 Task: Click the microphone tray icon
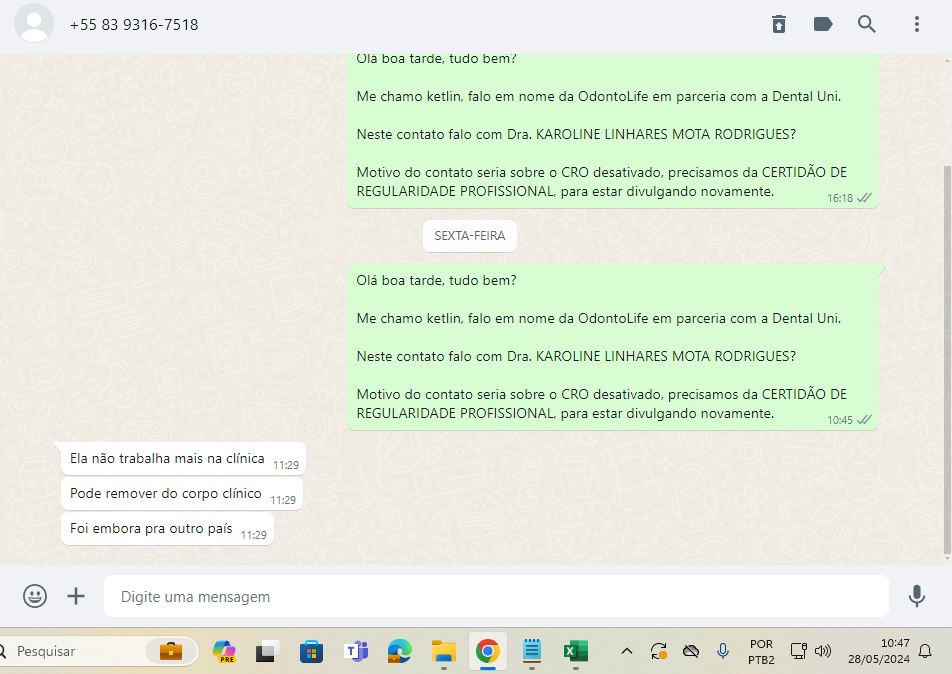point(722,652)
